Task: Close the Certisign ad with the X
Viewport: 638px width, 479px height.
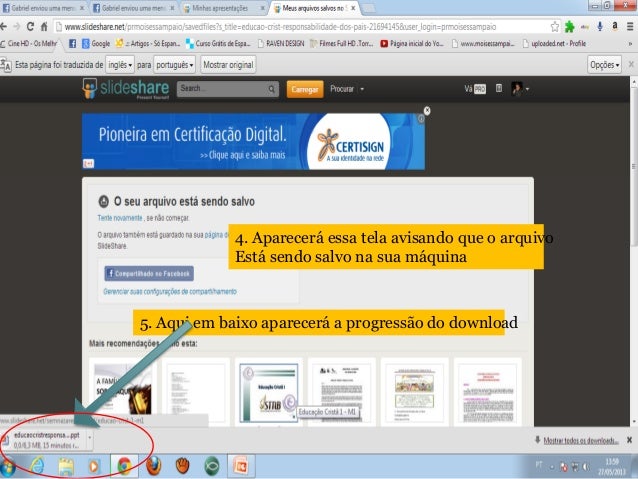Action: click(427, 110)
